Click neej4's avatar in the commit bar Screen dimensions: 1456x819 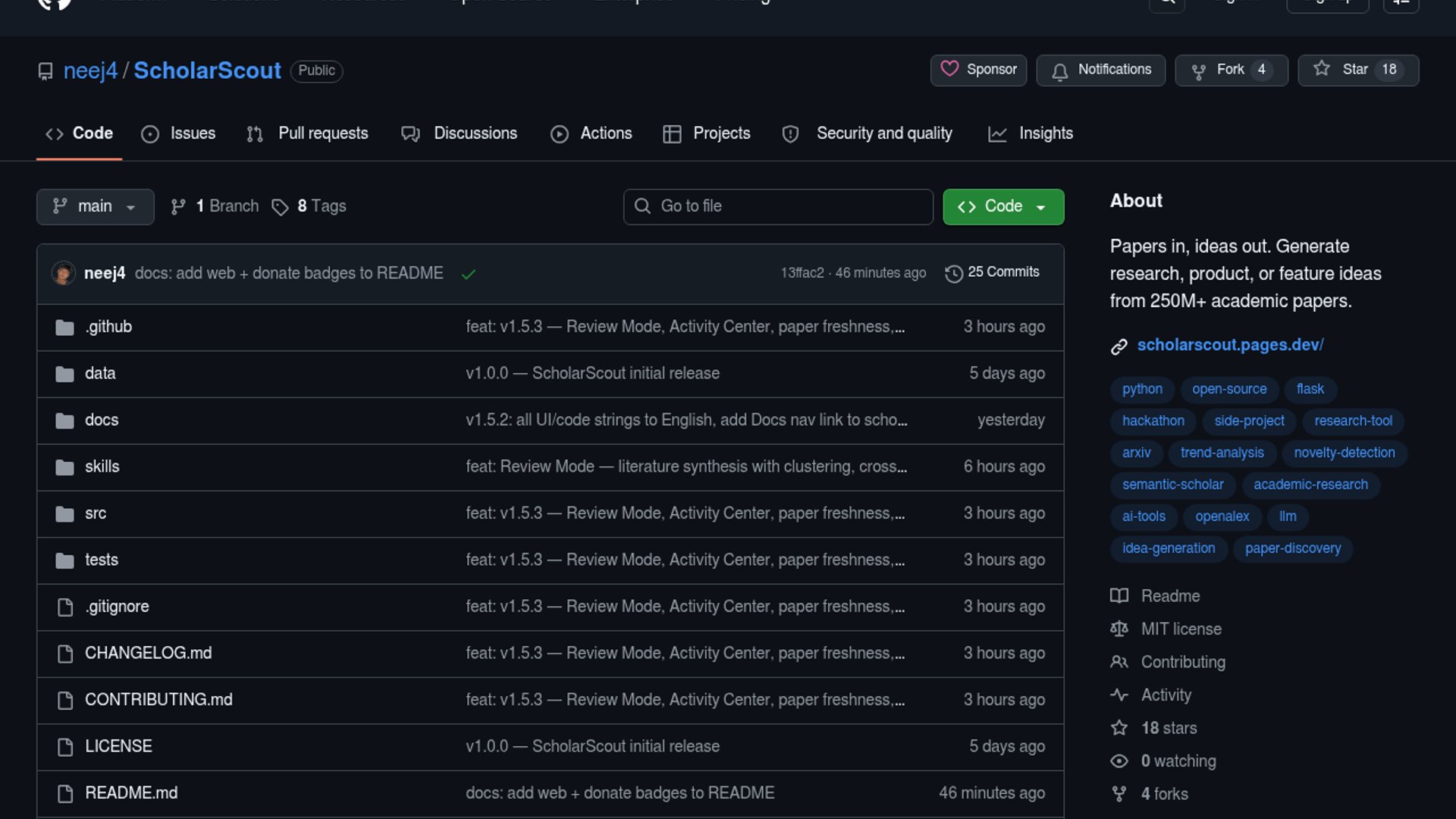point(63,273)
